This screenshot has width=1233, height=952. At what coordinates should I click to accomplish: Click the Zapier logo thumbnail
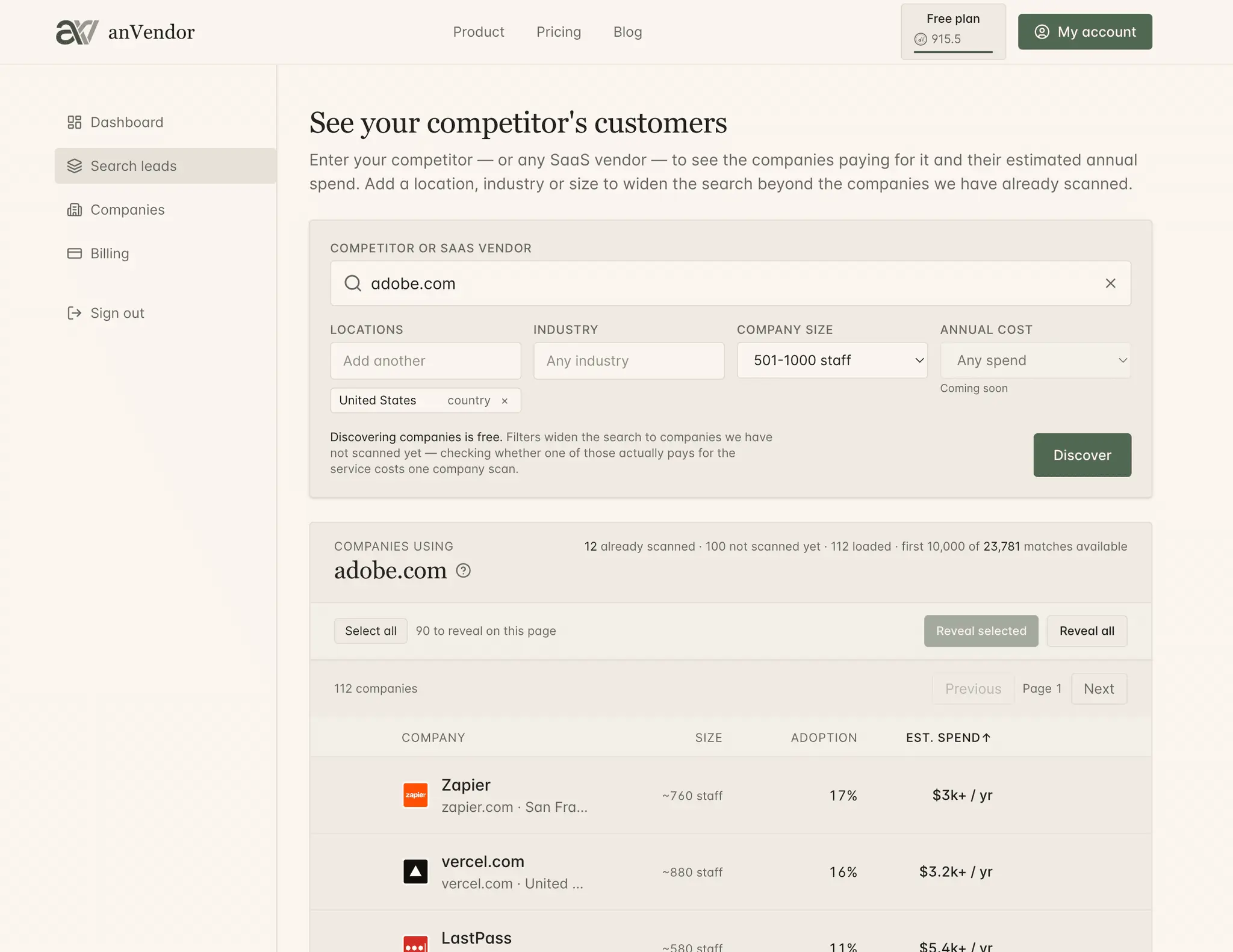tap(415, 795)
